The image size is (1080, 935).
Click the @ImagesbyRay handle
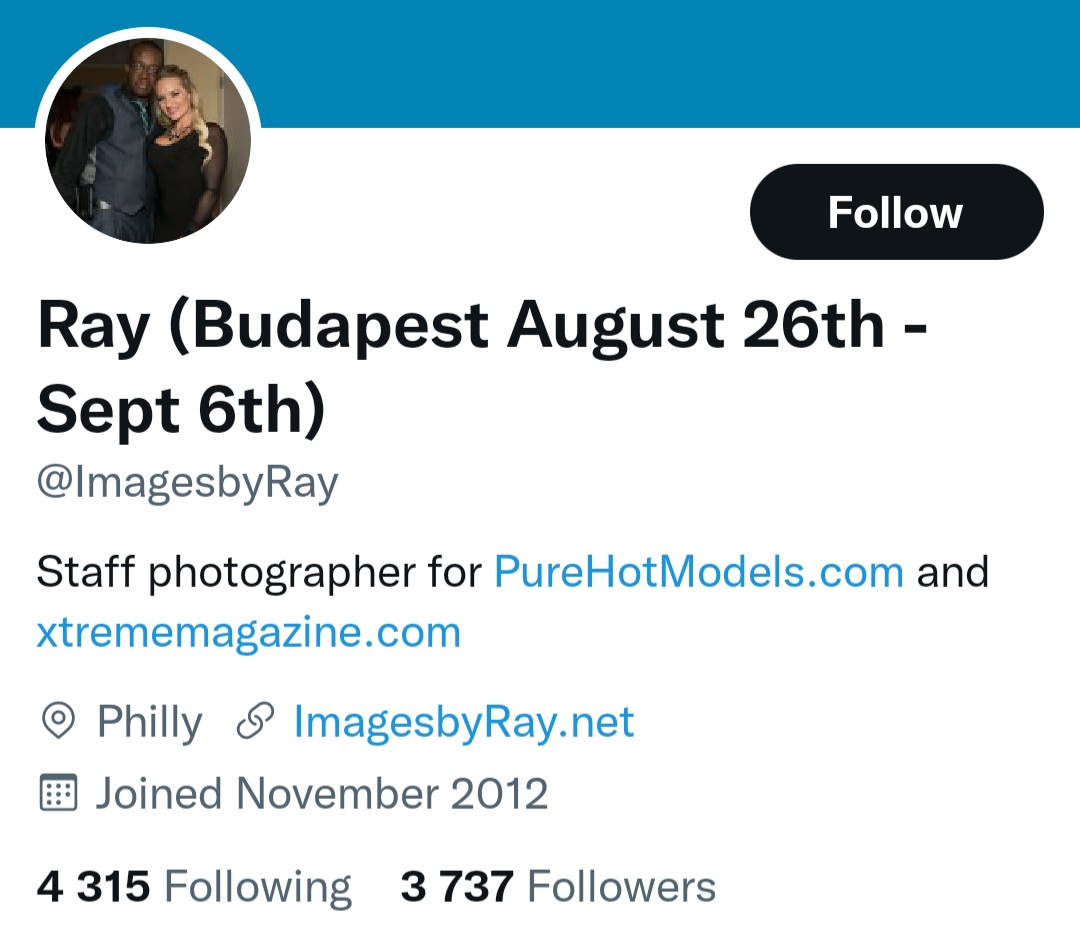[188, 483]
